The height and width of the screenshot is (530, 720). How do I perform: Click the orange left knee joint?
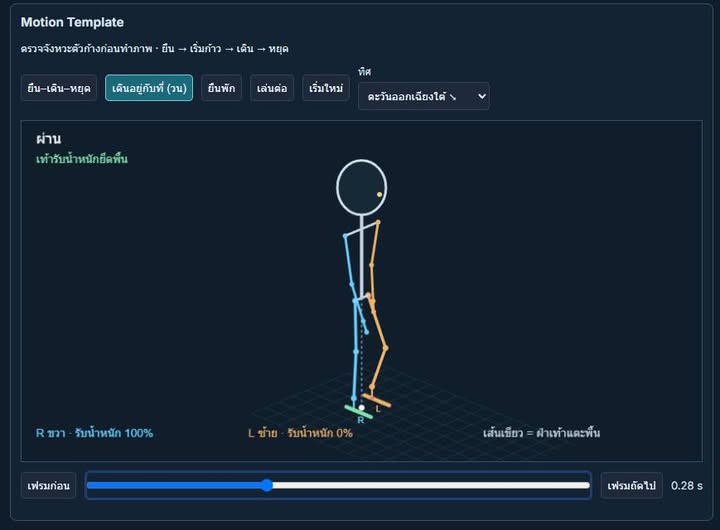pyautogui.click(x=385, y=348)
